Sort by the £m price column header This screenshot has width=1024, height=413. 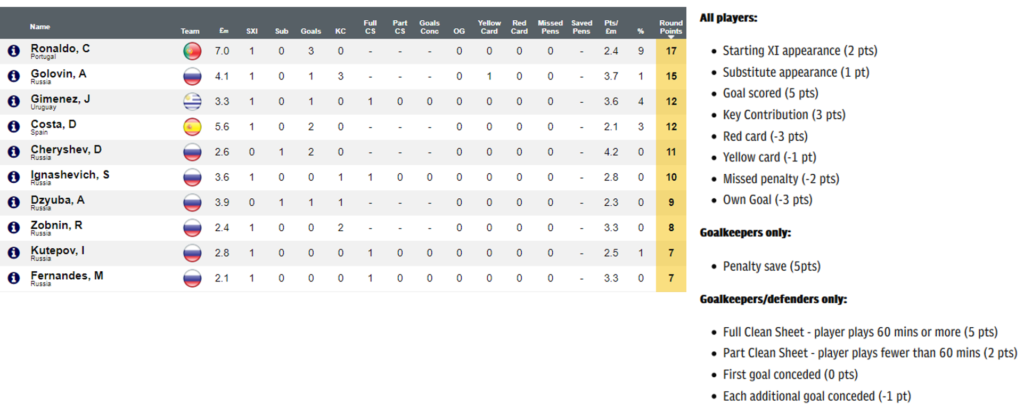tap(223, 30)
